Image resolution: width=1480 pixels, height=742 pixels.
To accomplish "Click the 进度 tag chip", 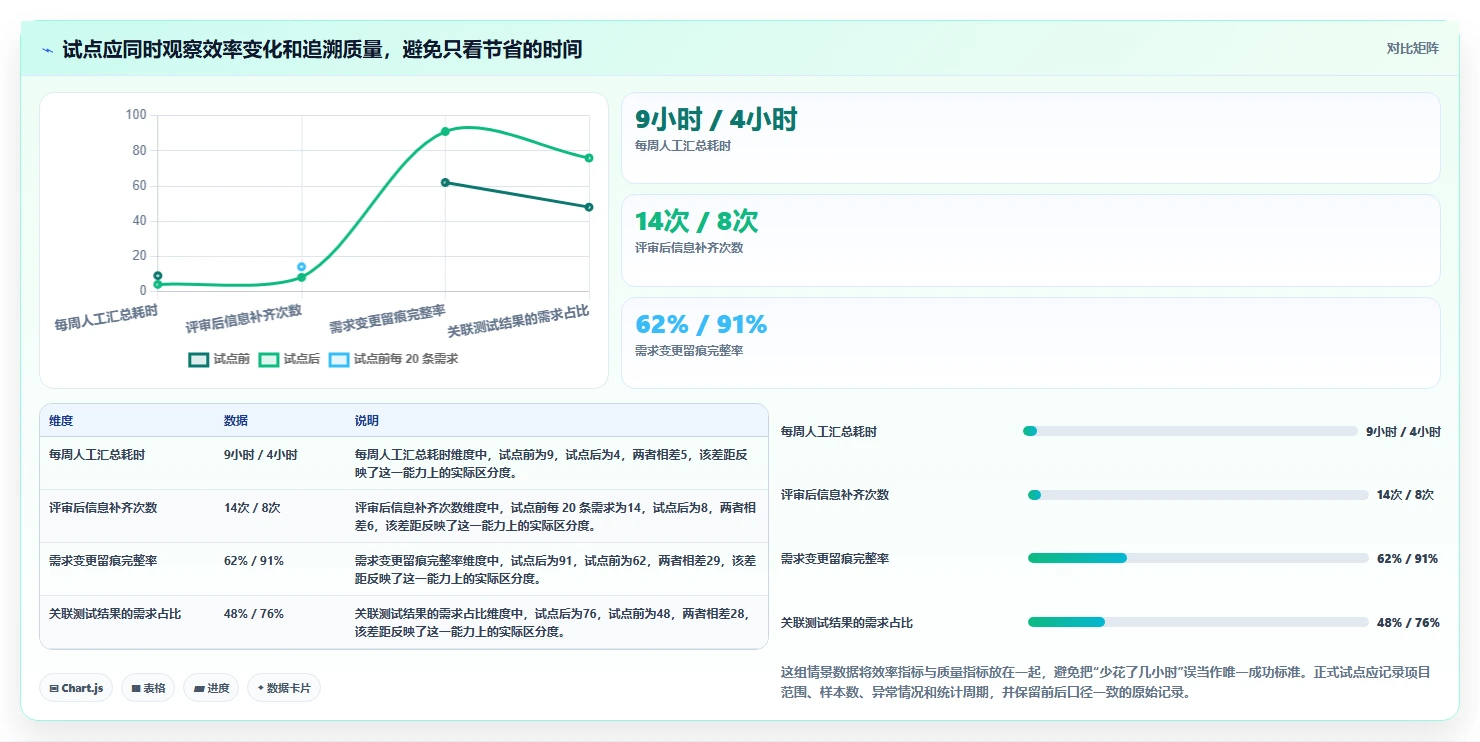I will (211, 688).
